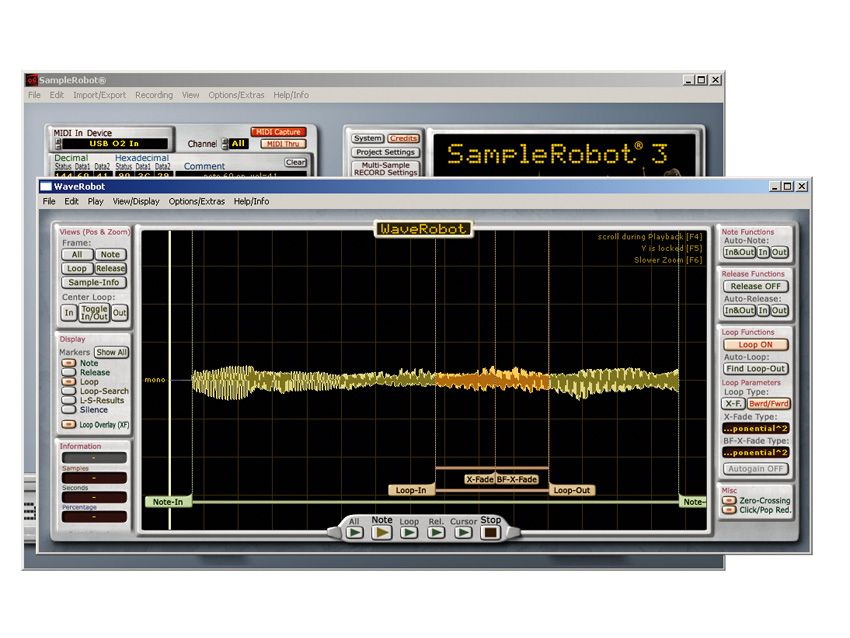Screen dimensions: 850x638
Task: Open WaveRobot File menu
Action: [x=49, y=201]
